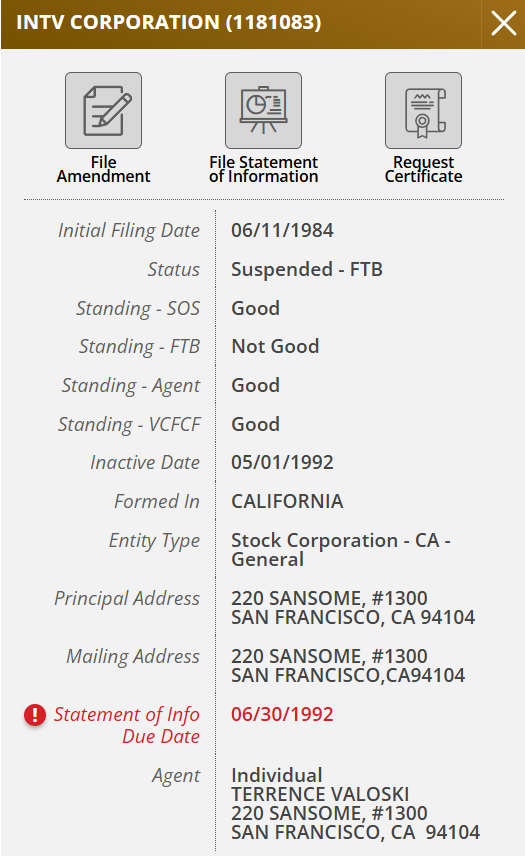Click the File Statement of Information label
The height and width of the screenshot is (856, 525).
pos(264,169)
